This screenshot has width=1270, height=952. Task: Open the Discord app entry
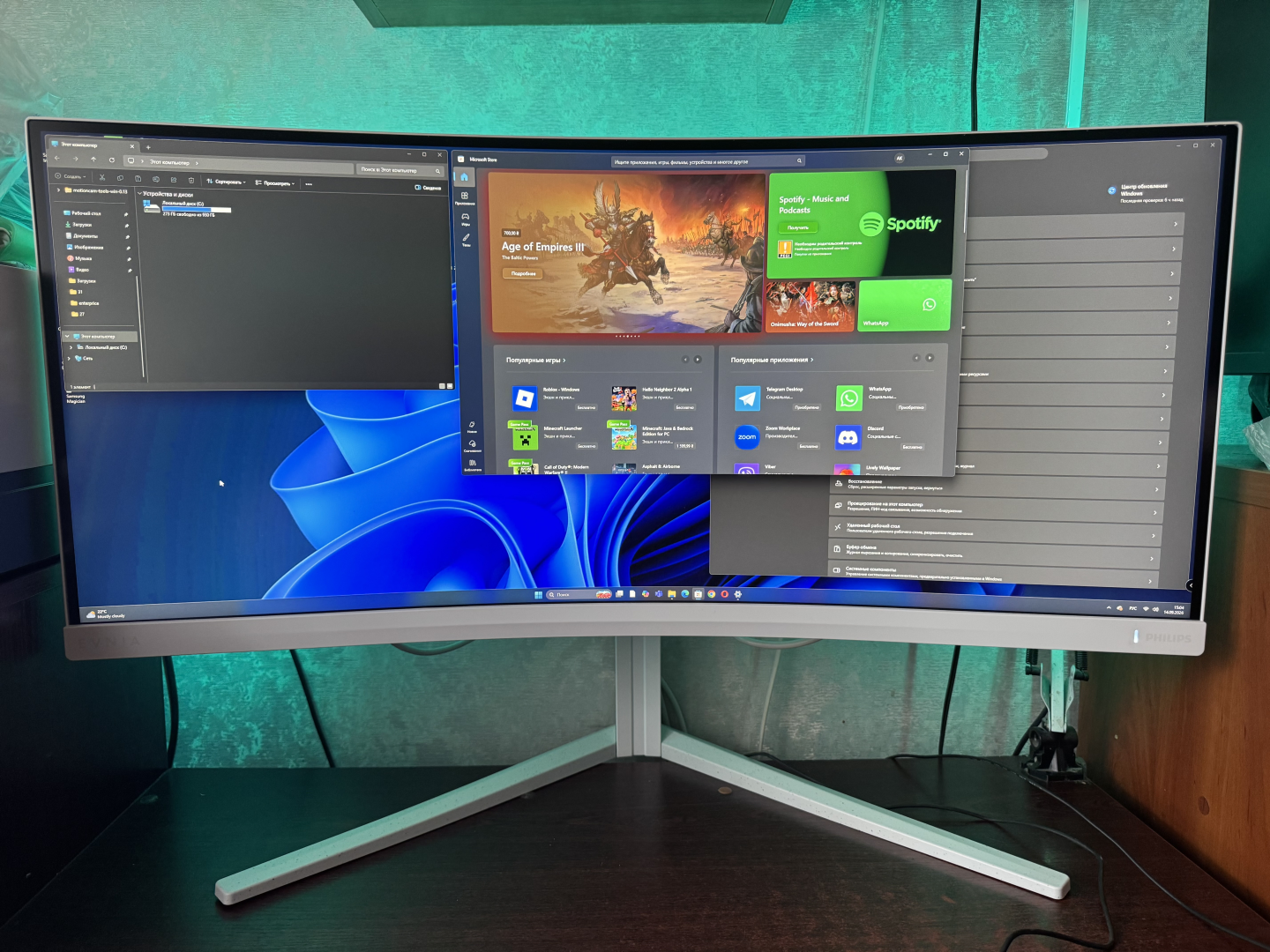[x=880, y=437]
